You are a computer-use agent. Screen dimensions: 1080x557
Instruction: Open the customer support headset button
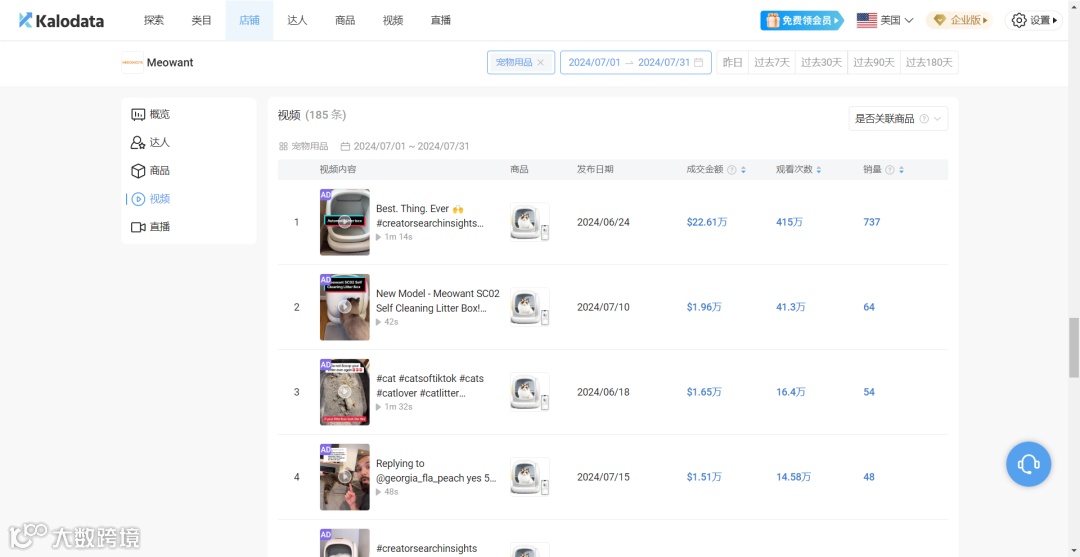click(1028, 464)
